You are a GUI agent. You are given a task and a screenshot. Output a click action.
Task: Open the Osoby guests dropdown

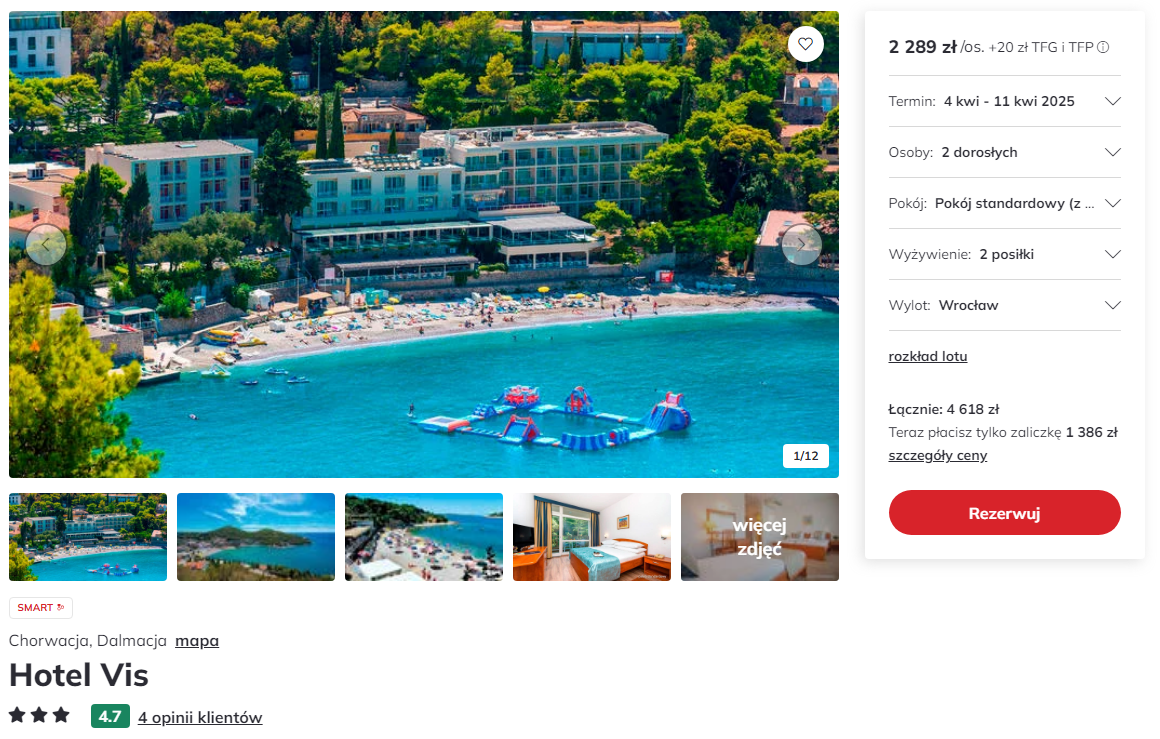[x=1005, y=152]
